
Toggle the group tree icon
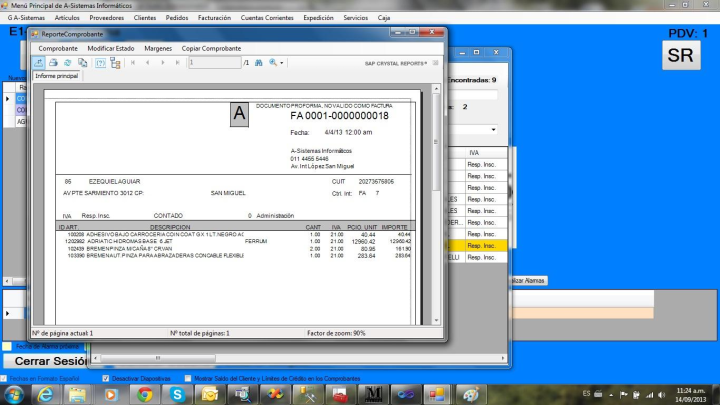(115, 63)
